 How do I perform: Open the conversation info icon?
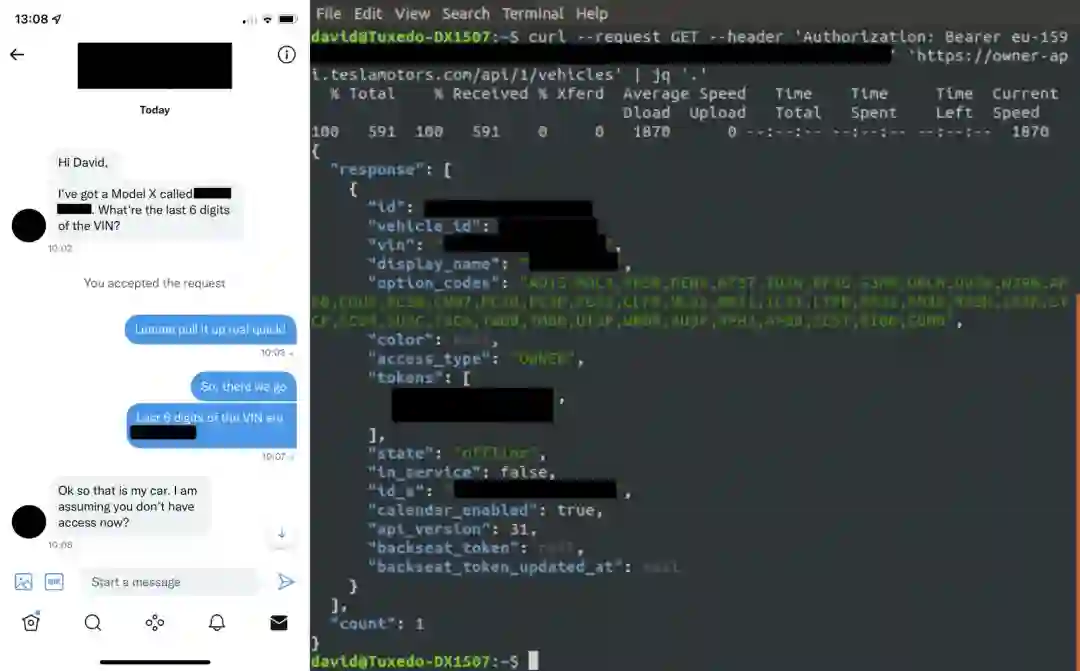pos(287,55)
